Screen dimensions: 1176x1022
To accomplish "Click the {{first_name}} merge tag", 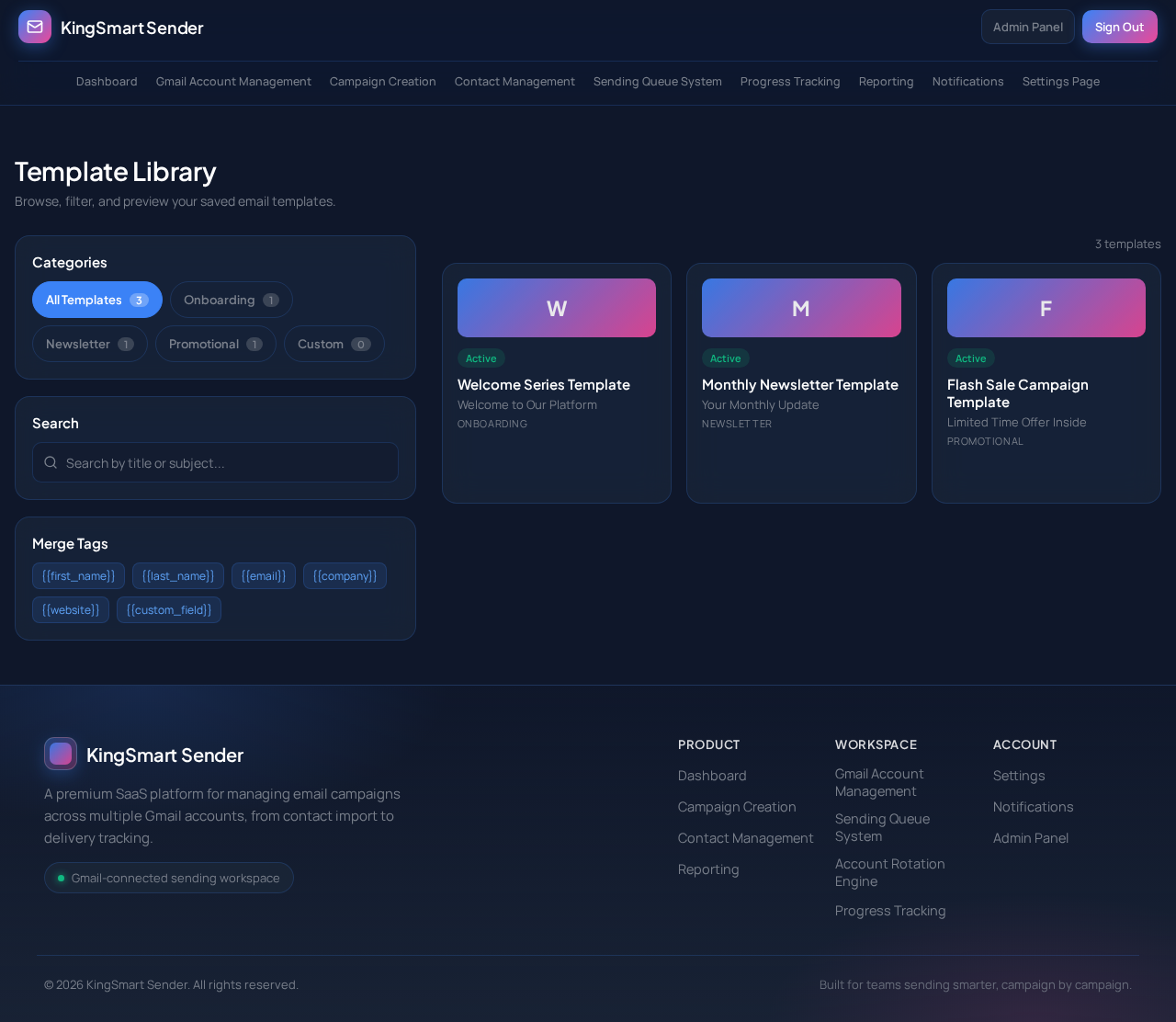I will 78,575.
